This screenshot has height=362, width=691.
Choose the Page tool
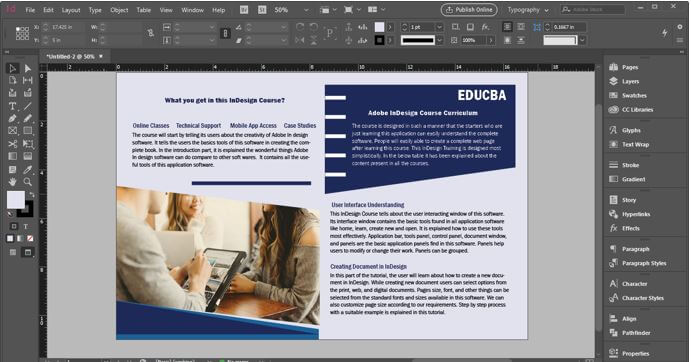coord(12,80)
